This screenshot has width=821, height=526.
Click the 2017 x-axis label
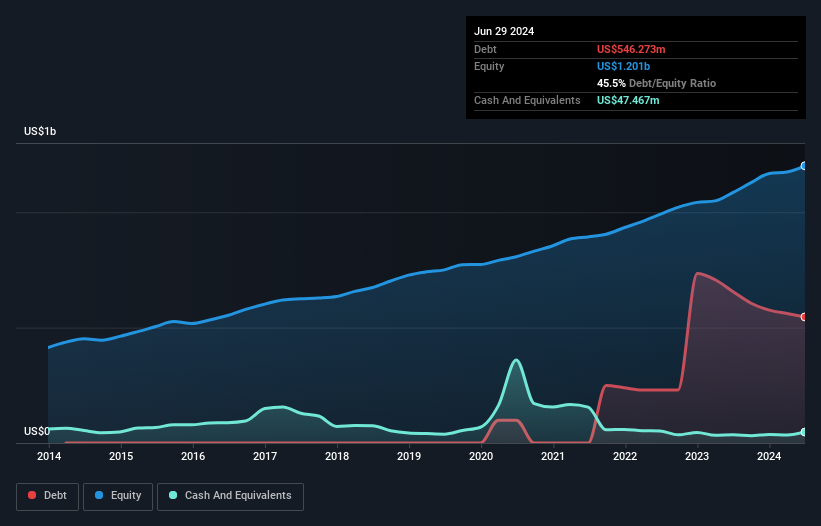(x=265, y=456)
